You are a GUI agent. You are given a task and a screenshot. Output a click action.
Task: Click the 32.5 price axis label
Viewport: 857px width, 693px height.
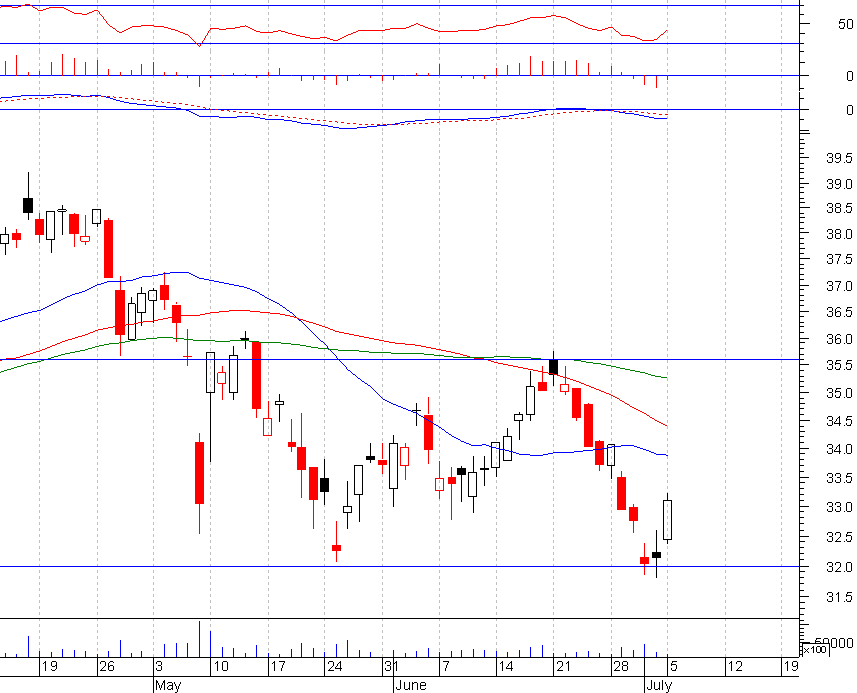coord(839,538)
